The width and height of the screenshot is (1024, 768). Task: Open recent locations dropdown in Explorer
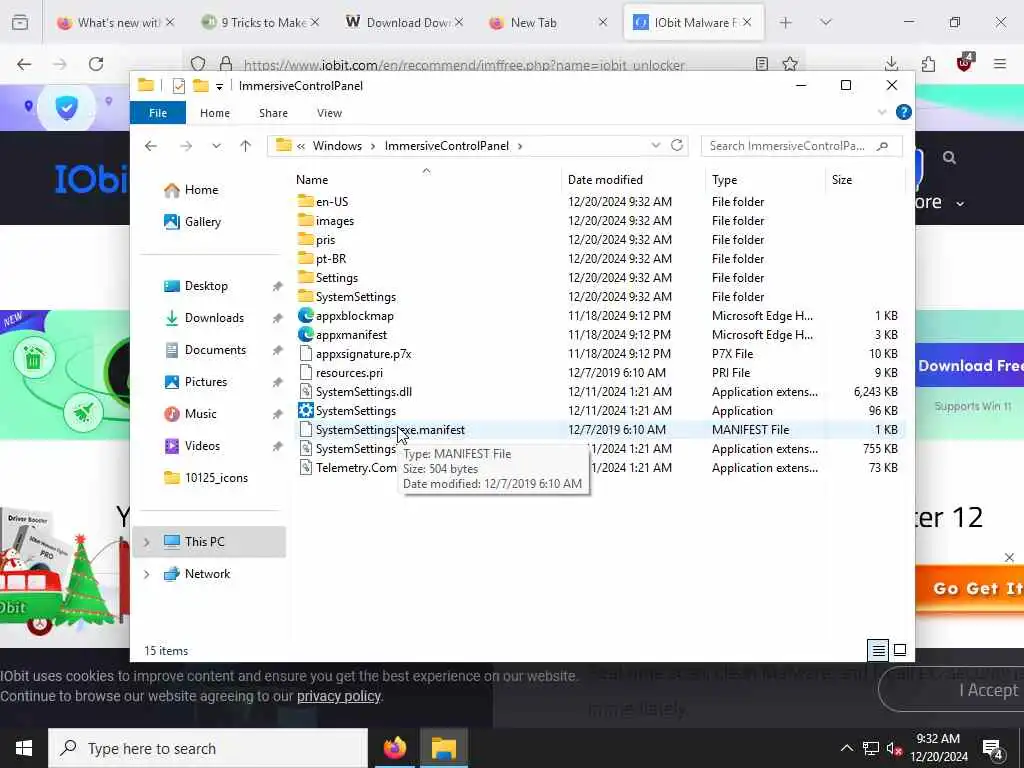216,146
